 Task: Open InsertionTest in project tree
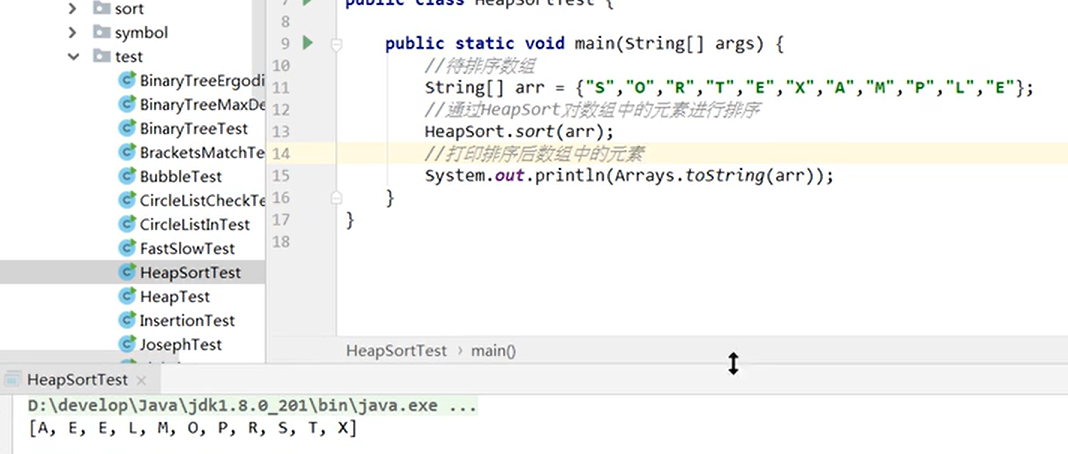[x=187, y=321]
